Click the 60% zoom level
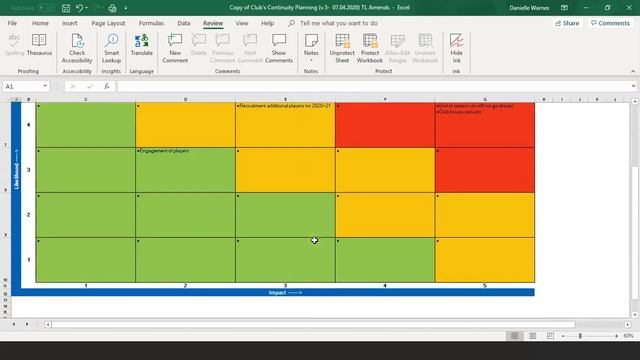 (629, 336)
